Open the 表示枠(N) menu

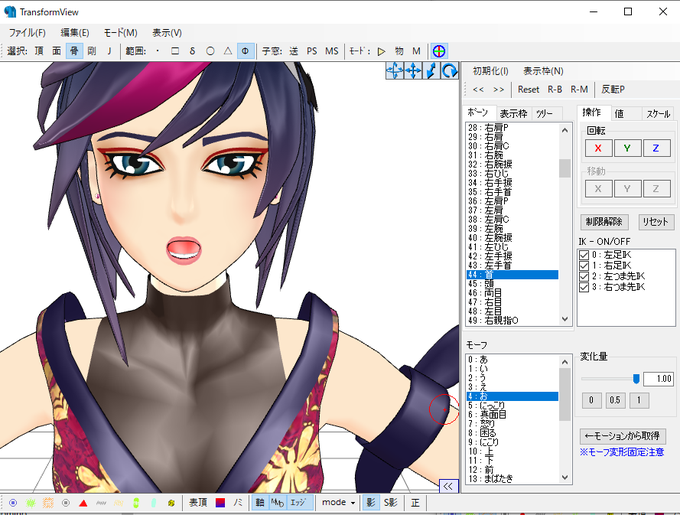[543, 71]
